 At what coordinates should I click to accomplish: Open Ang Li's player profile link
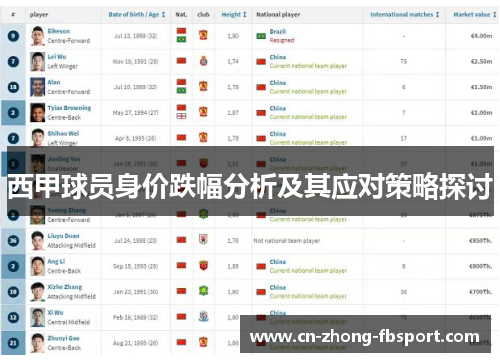coord(56,261)
